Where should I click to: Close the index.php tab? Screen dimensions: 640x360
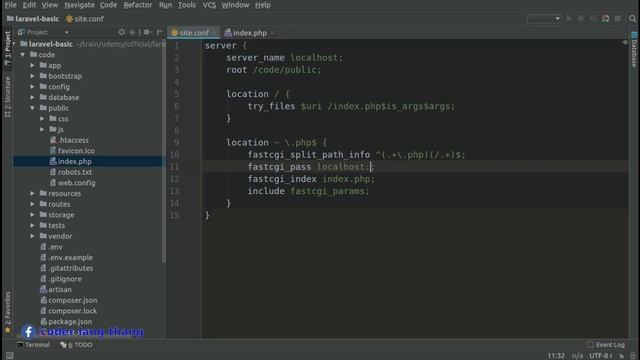272,33
